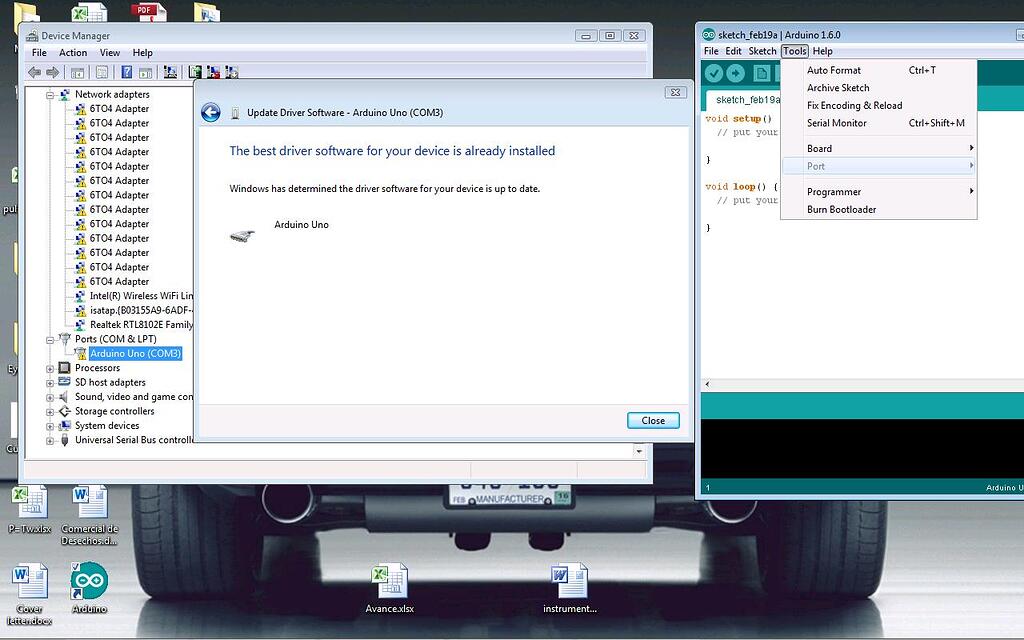1024x640 pixels.
Task: Choose Fix Encoding & Reload menu item
Action: pyautogui.click(x=879, y=105)
